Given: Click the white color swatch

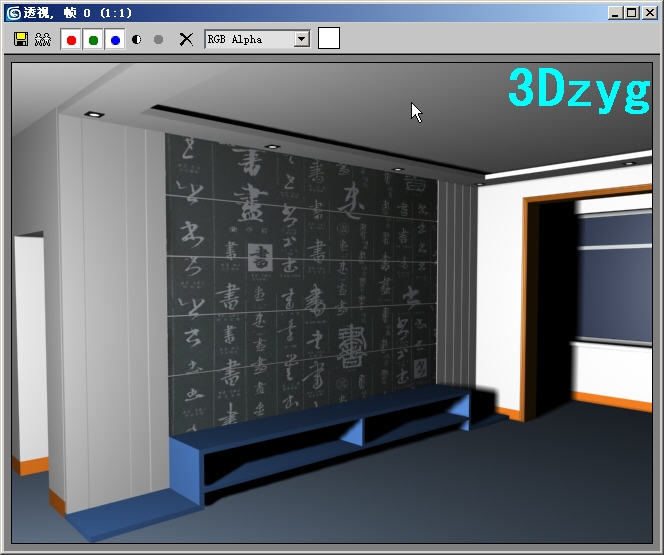Looking at the screenshot, I should pyautogui.click(x=329, y=38).
